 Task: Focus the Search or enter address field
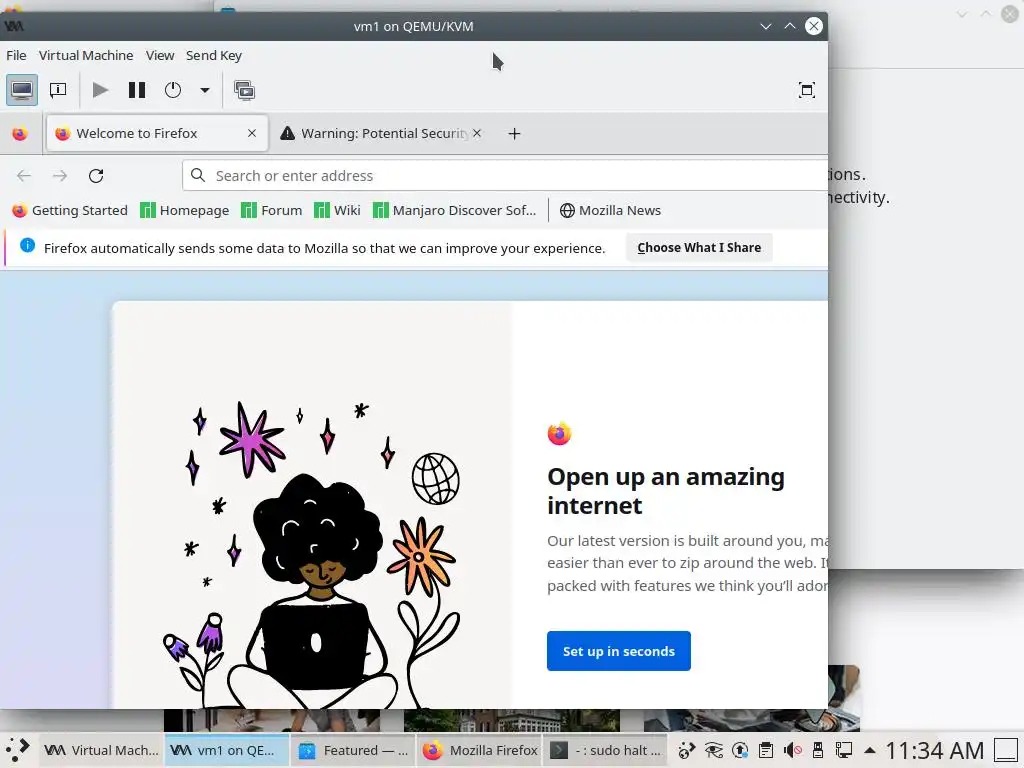pyautogui.click(x=505, y=176)
